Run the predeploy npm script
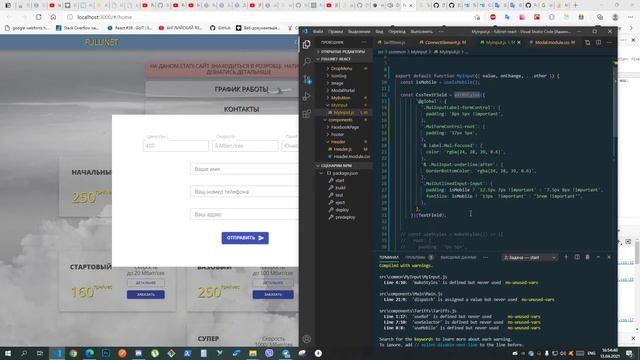Image resolution: width=640 pixels, height=360 pixels. pyautogui.click(x=345, y=217)
